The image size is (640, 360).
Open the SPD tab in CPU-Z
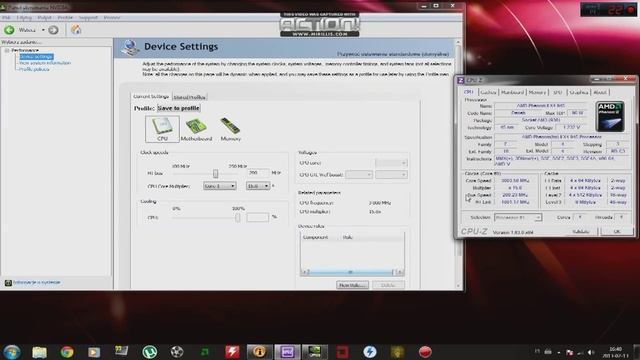[558, 93]
